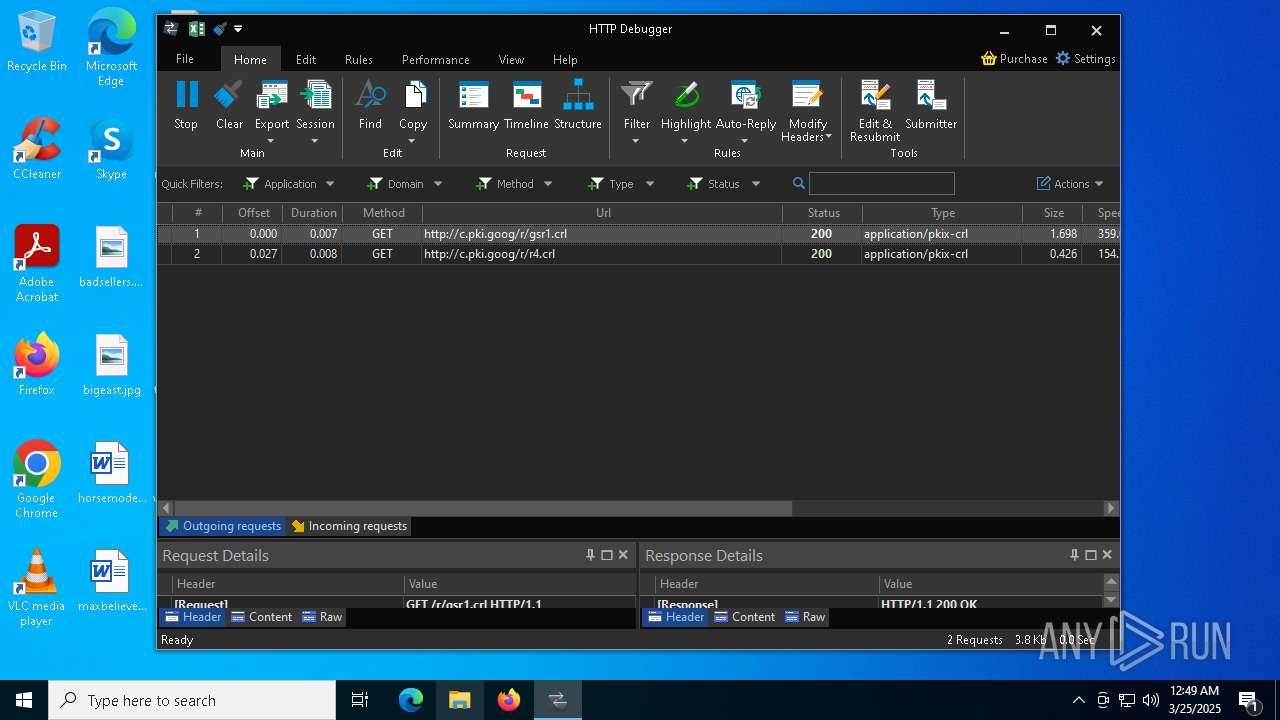This screenshot has width=1280, height=720.
Task: Show request Content tab
Action: coord(262,617)
